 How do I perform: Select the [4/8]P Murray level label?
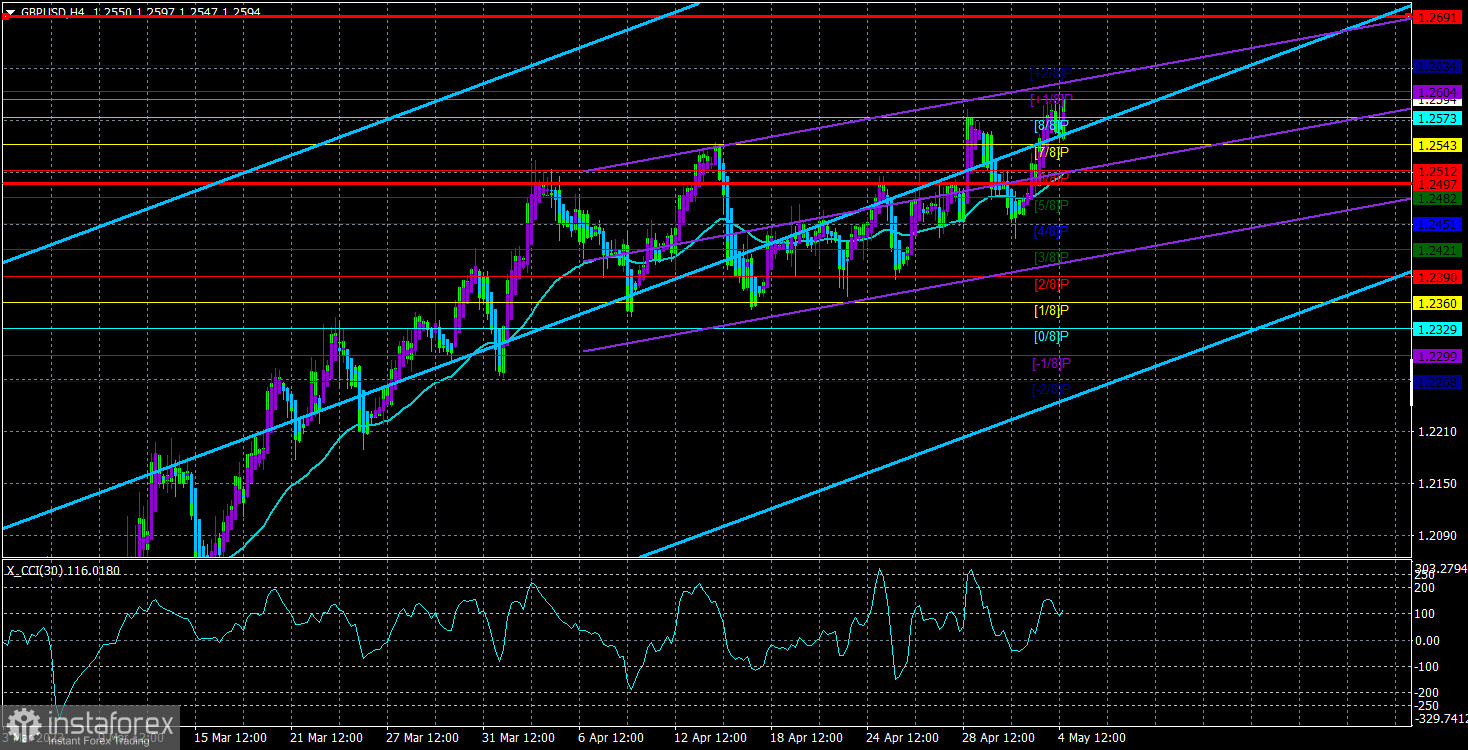pyautogui.click(x=1050, y=232)
